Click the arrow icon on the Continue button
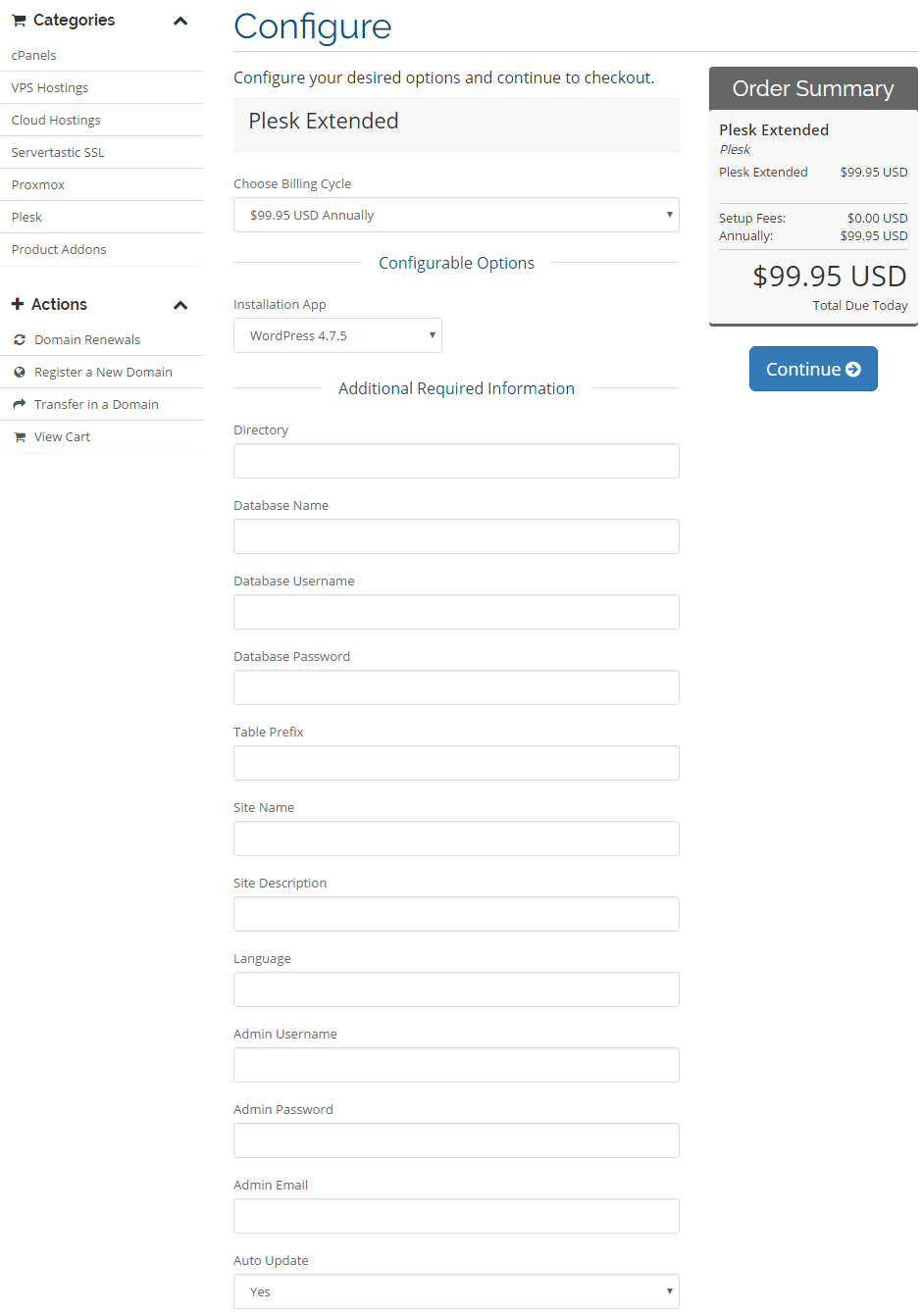Image resolution: width=922 pixels, height=1316 pixels. [853, 369]
